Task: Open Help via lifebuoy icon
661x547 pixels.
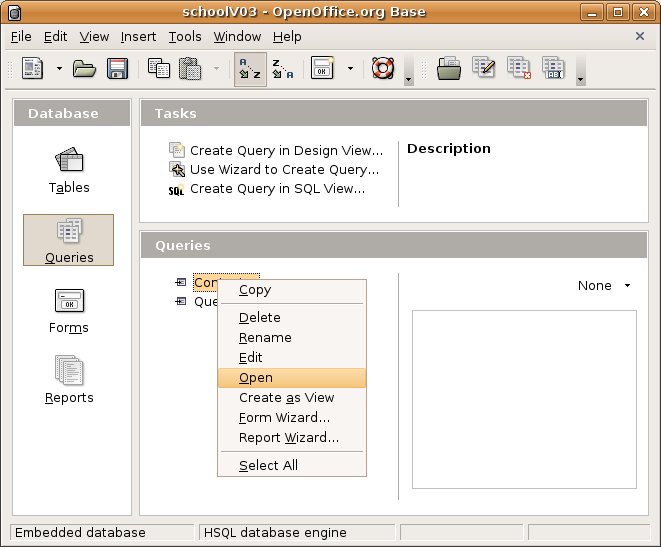Action: [383, 69]
